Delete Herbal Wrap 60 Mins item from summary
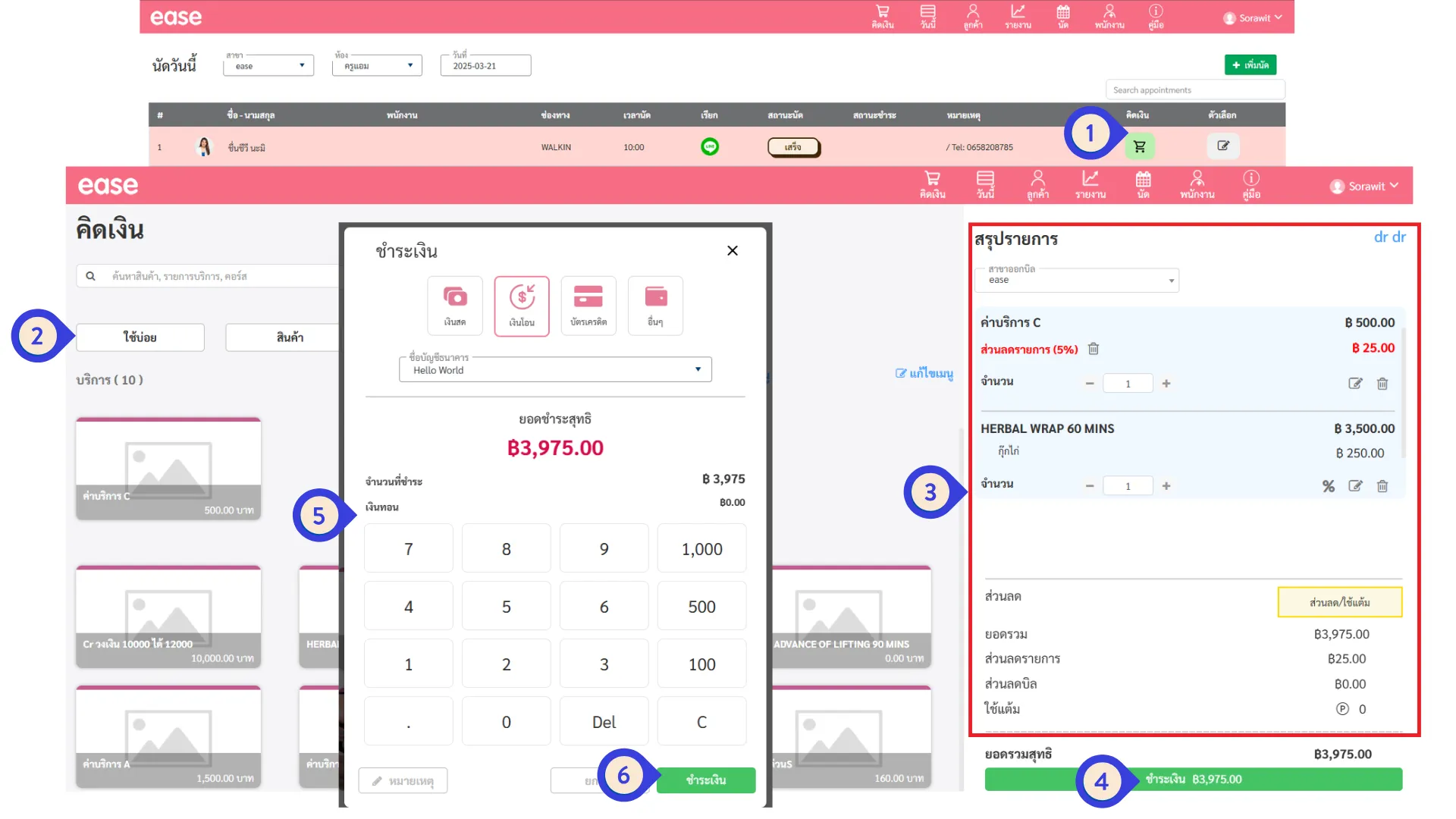The height and width of the screenshot is (819, 1456). click(1382, 486)
